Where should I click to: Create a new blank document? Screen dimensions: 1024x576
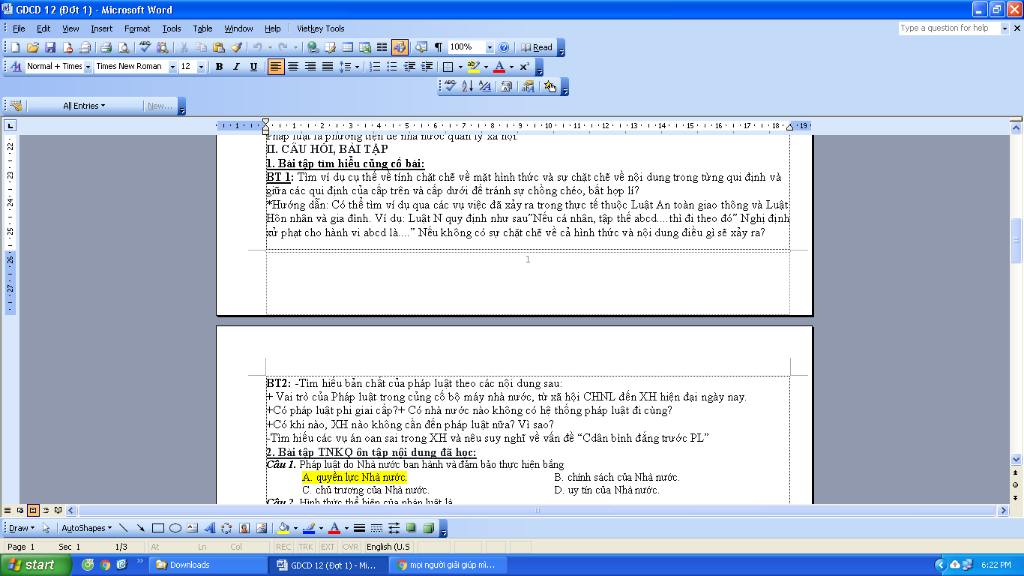tap(15, 48)
